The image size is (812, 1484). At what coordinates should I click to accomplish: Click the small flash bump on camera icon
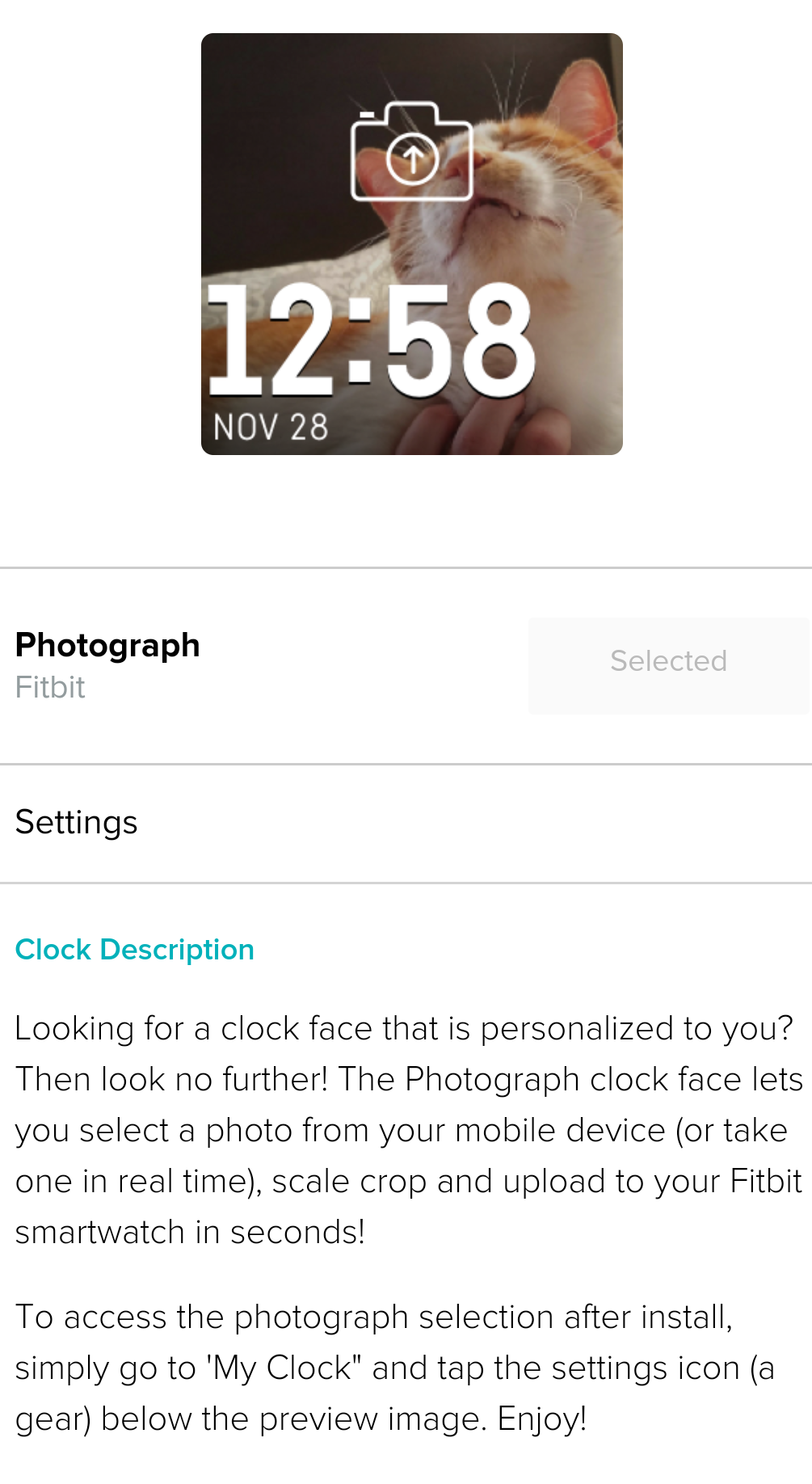pos(367,116)
